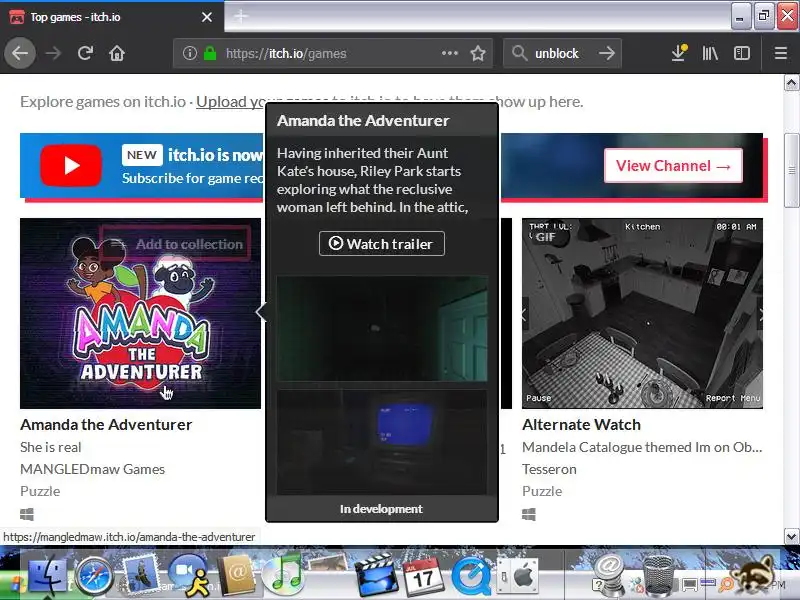800x600 pixels.
Task: Click the forward navigation arrow
Action: pos(53,53)
